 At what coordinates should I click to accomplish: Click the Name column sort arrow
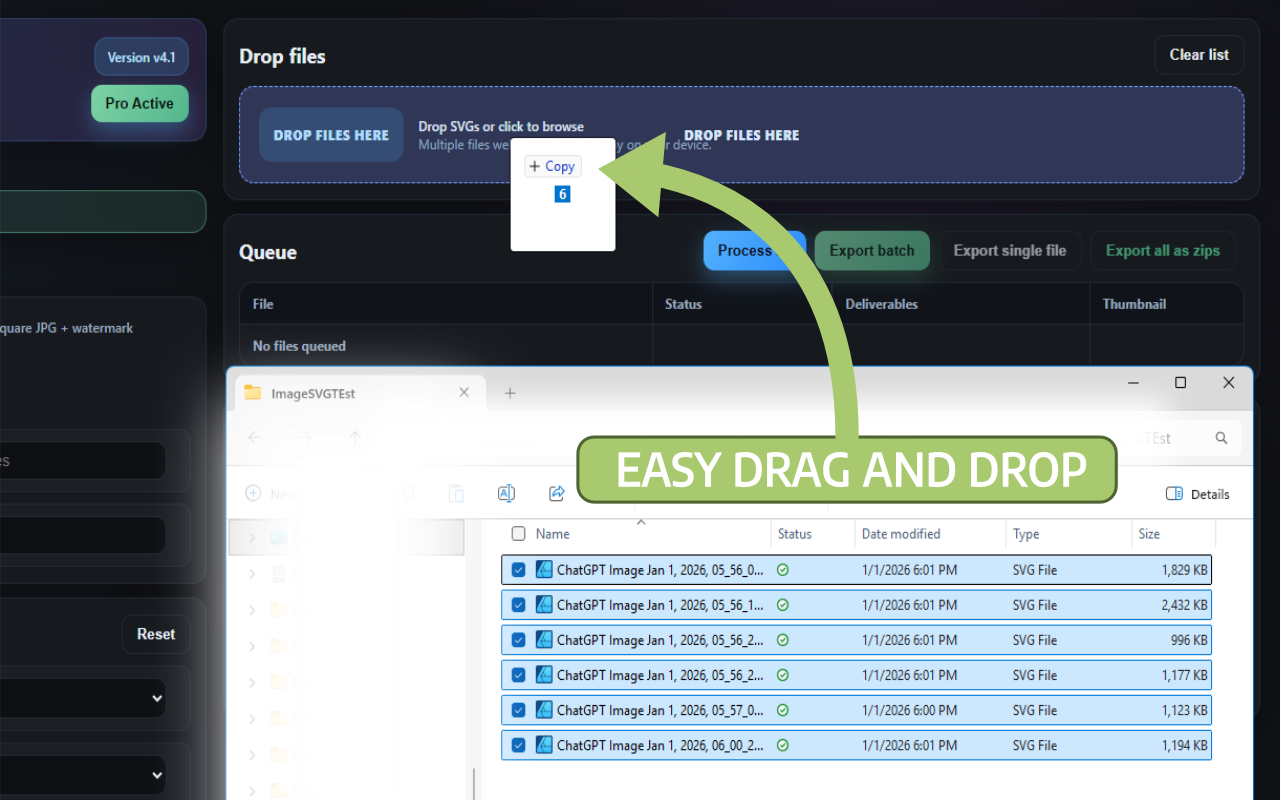pos(641,522)
